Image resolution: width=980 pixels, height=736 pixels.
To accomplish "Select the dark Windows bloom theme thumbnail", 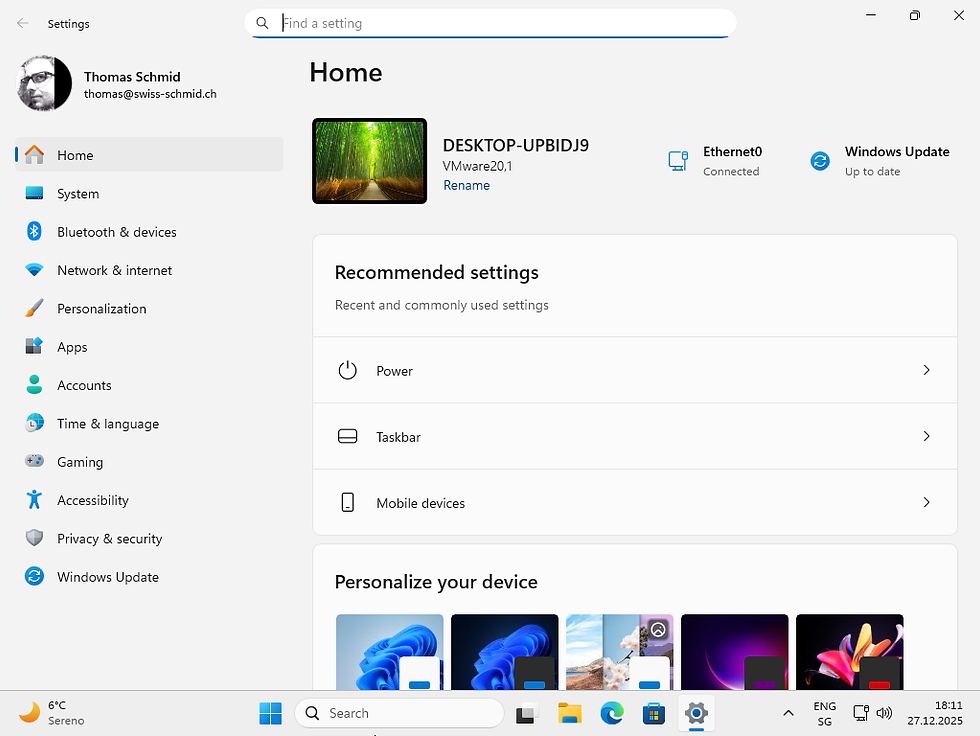I will [504, 652].
